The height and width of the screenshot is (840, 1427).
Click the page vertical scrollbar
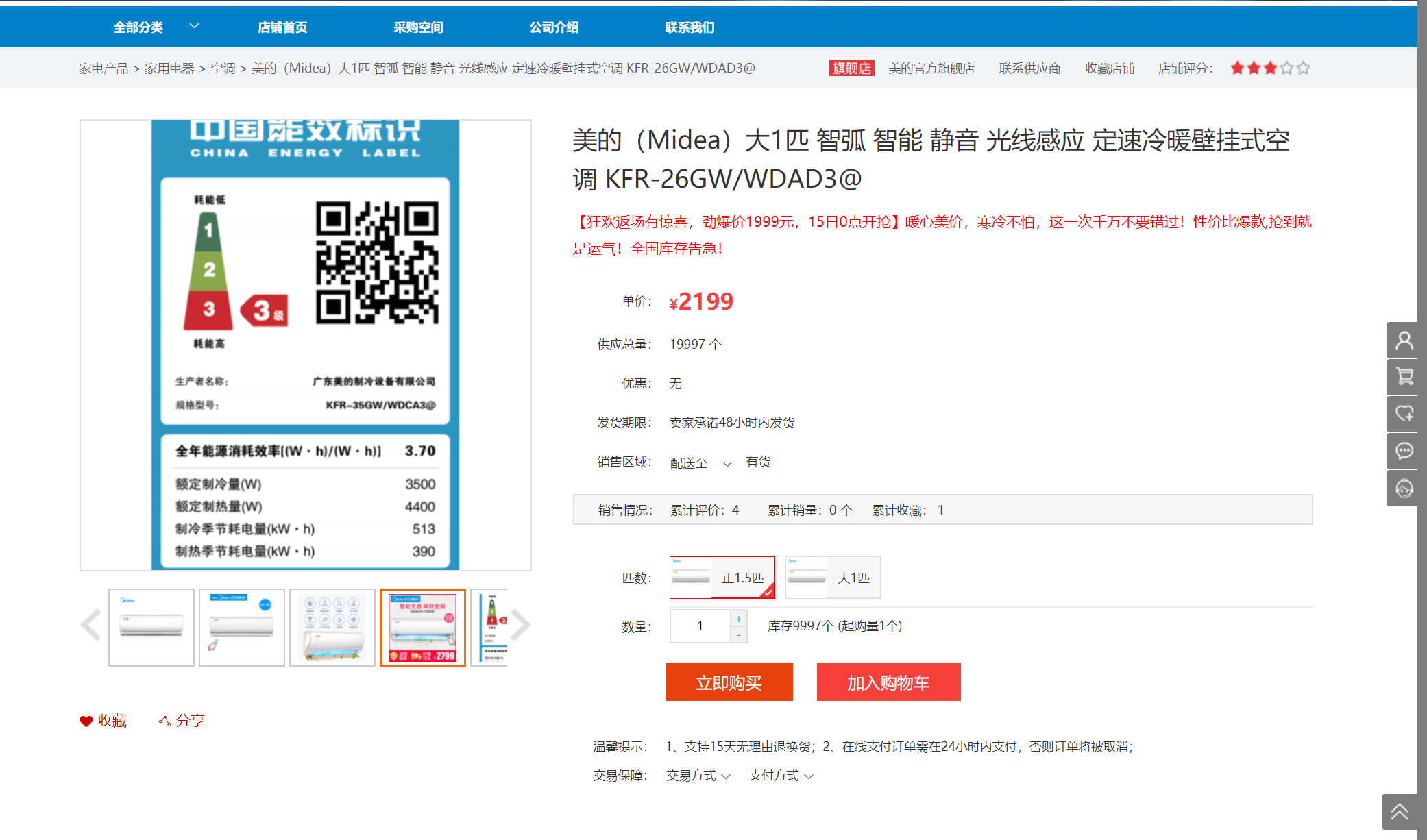click(x=1422, y=420)
